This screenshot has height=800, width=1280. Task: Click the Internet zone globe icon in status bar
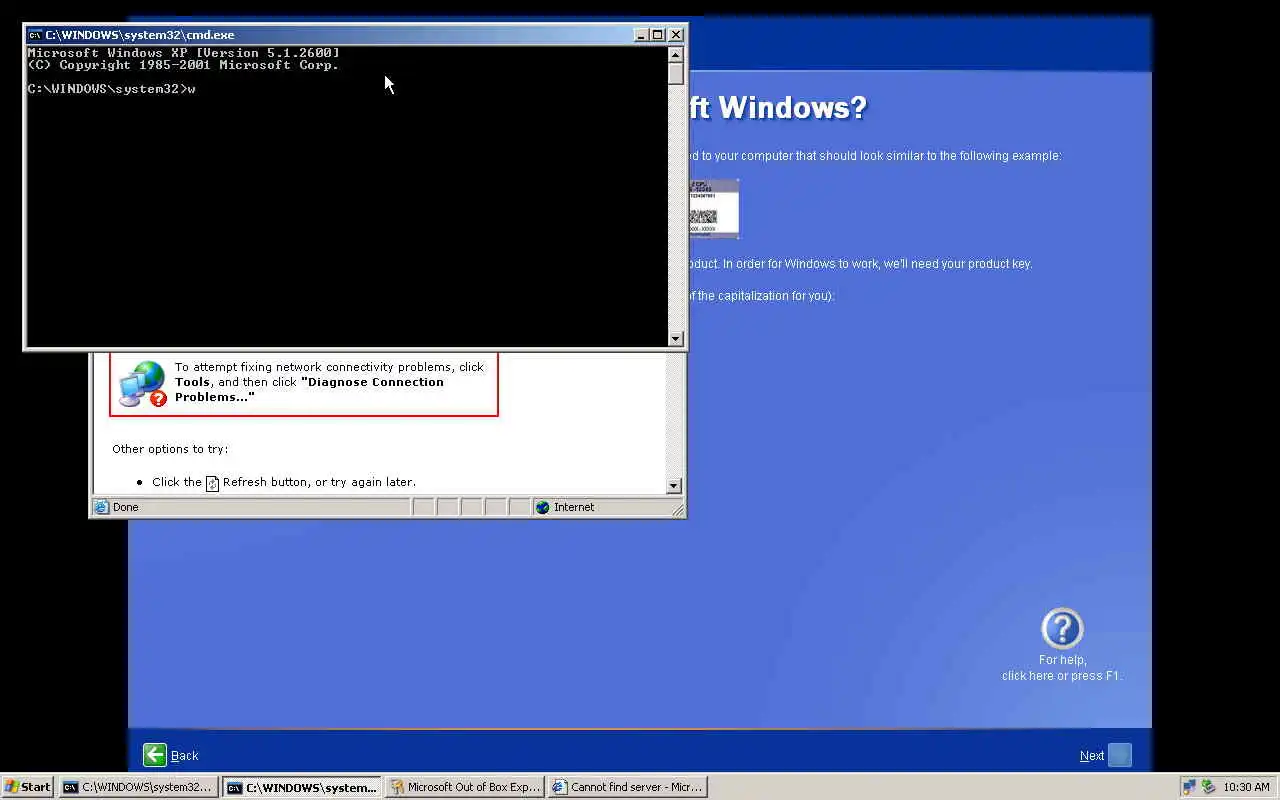coord(543,507)
